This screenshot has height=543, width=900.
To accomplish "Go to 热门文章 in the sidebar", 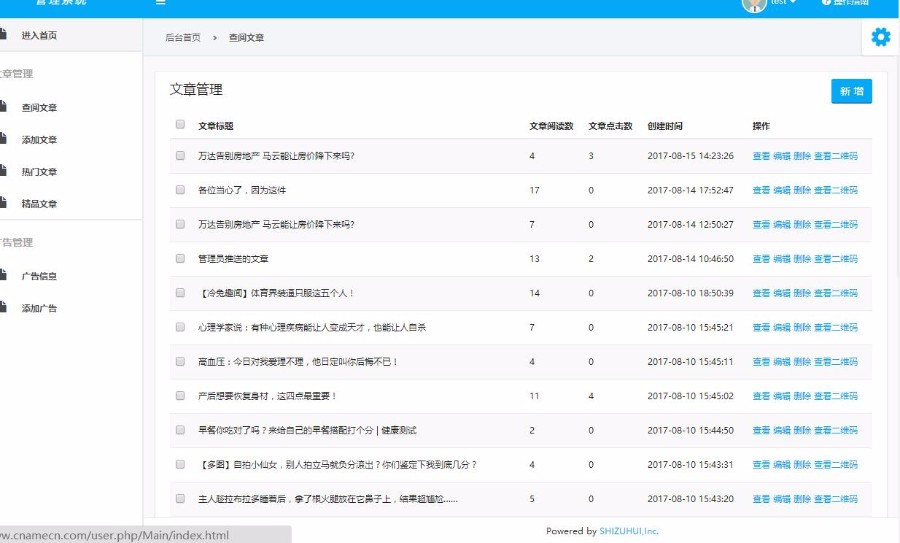I will 39,172.
